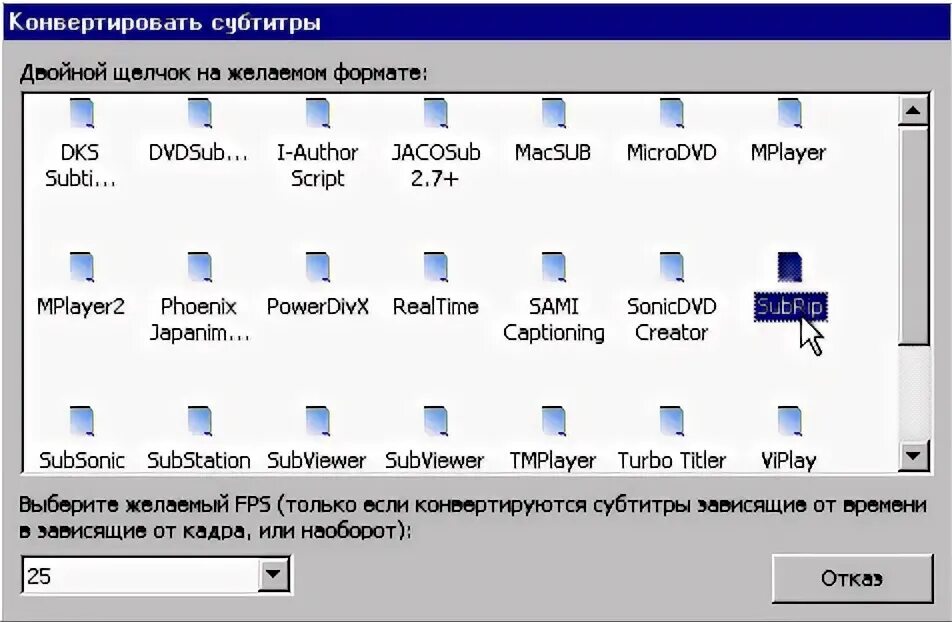
Task: Select the DKS Subti... format icon
Action: click(82, 114)
